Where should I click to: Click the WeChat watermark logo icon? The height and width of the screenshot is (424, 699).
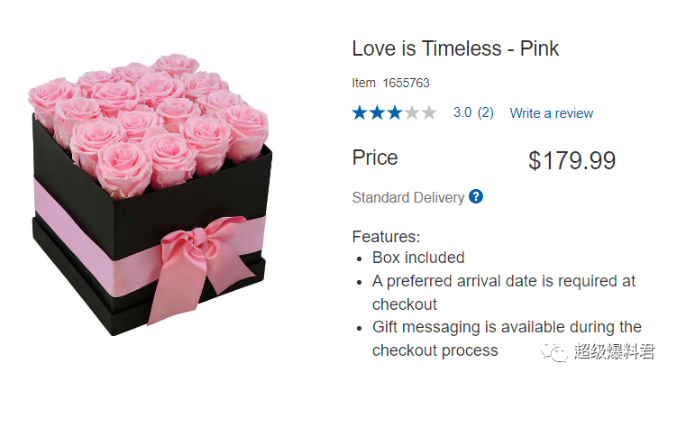click(x=555, y=351)
